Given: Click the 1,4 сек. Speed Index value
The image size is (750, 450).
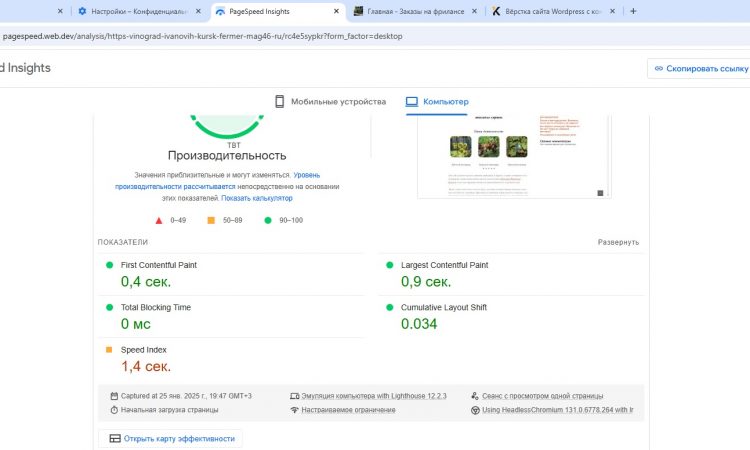Looking at the screenshot, I should click(x=146, y=366).
